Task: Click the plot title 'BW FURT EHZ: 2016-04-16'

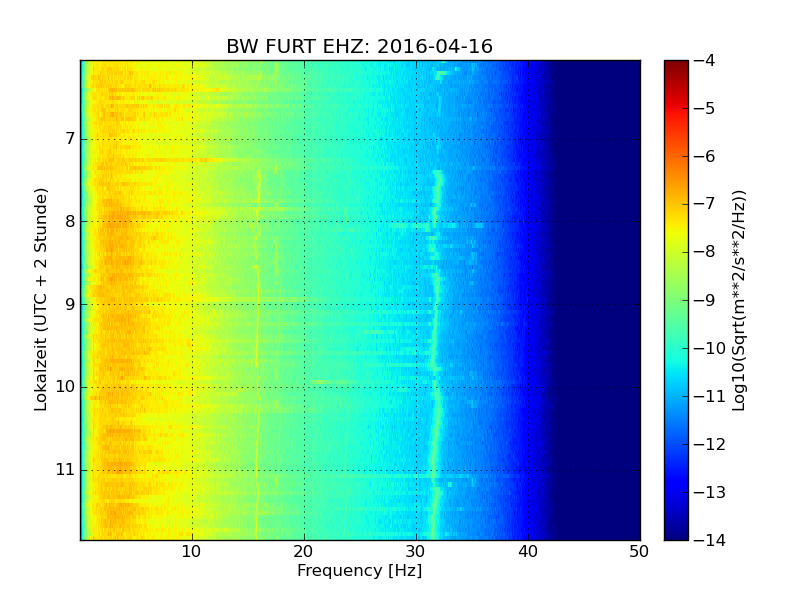Action: point(359,46)
